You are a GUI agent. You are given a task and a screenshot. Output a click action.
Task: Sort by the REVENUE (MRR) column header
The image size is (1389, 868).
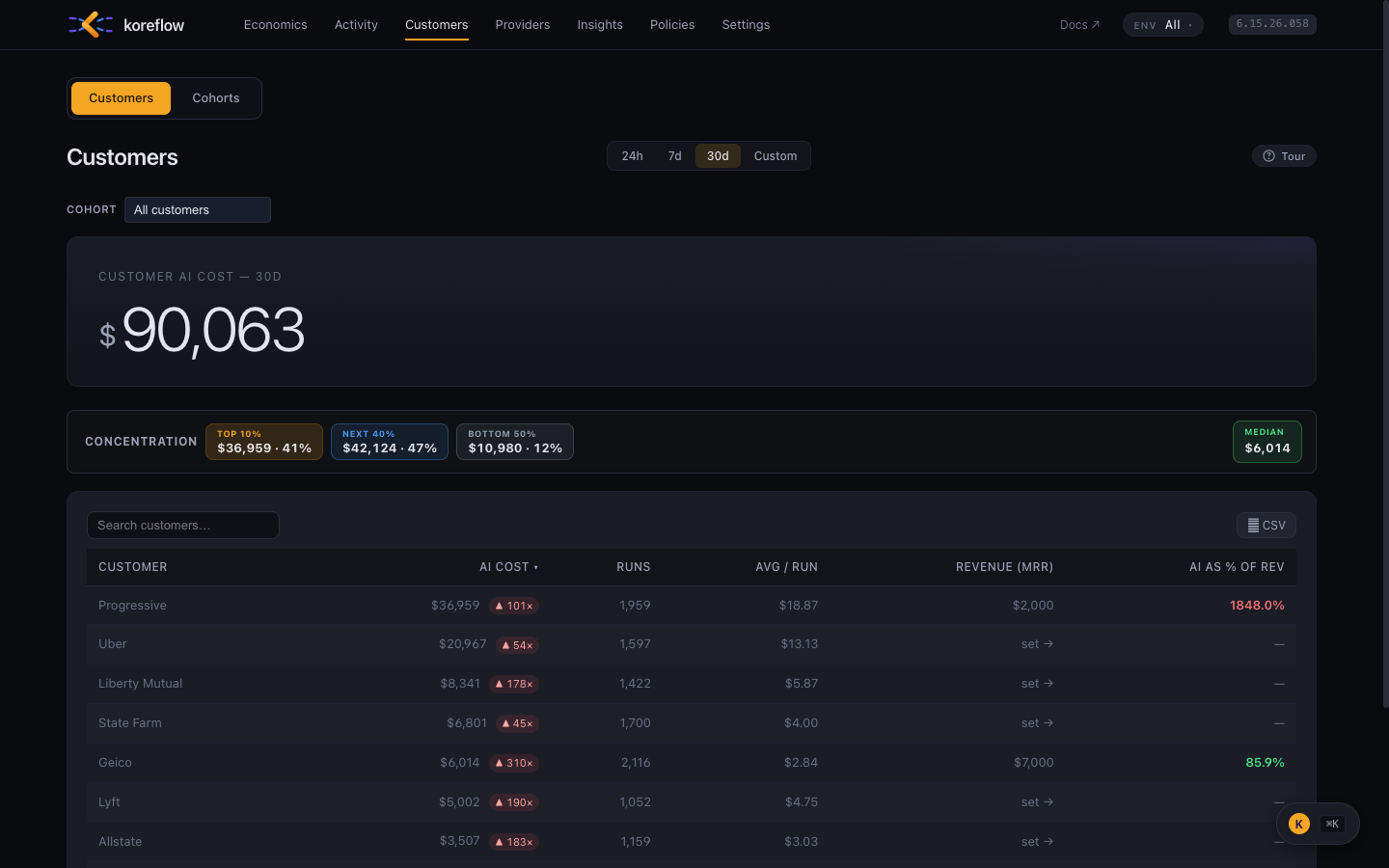click(x=1005, y=567)
